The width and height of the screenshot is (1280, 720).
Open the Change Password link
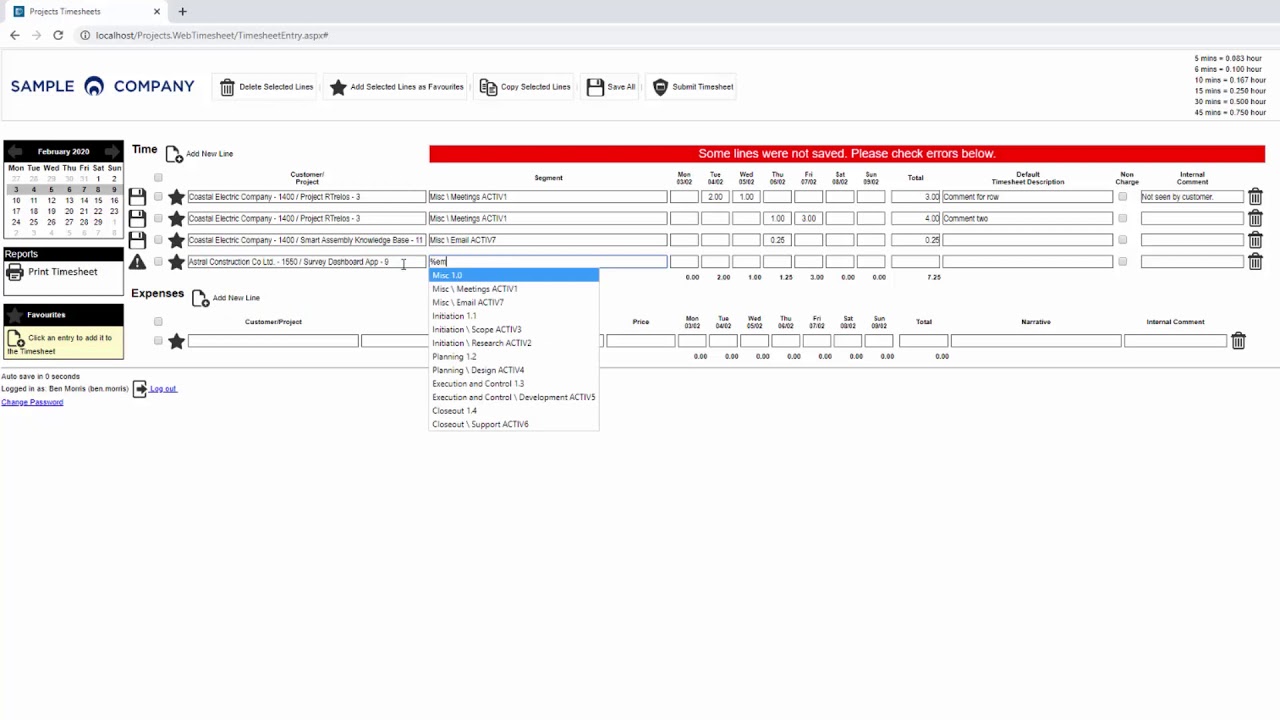tap(32, 402)
